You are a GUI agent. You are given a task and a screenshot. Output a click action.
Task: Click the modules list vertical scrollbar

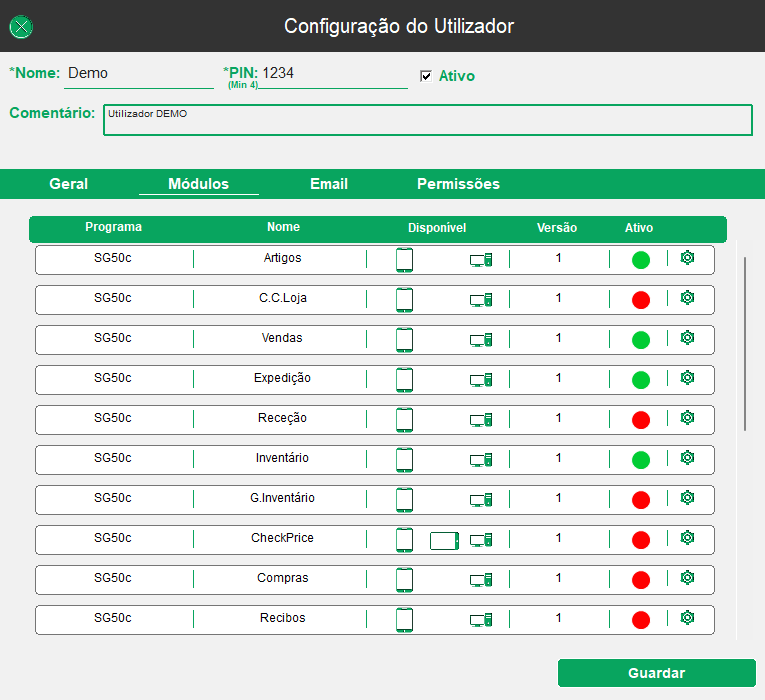point(745,344)
